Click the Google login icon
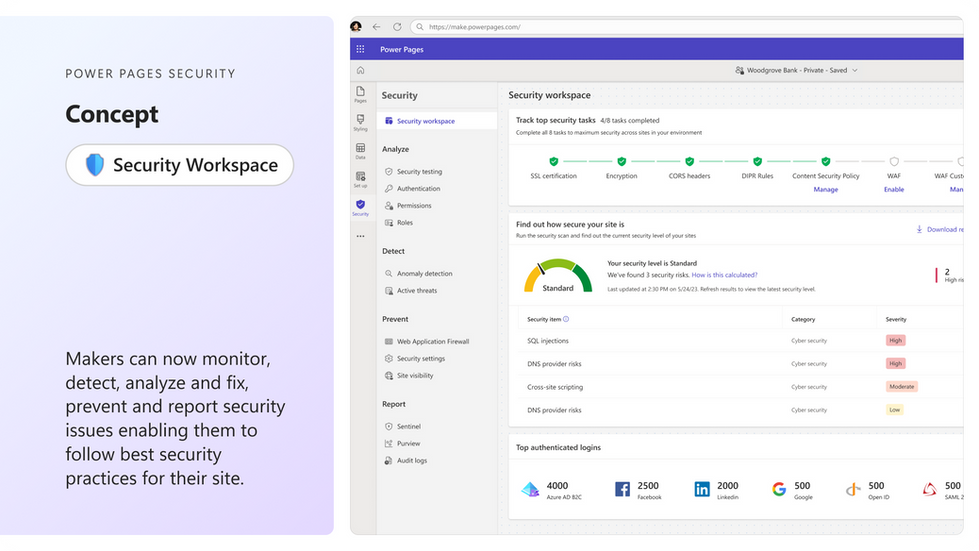Image resolution: width=979 pixels, height=551 pixels. (x=779, y=489)
